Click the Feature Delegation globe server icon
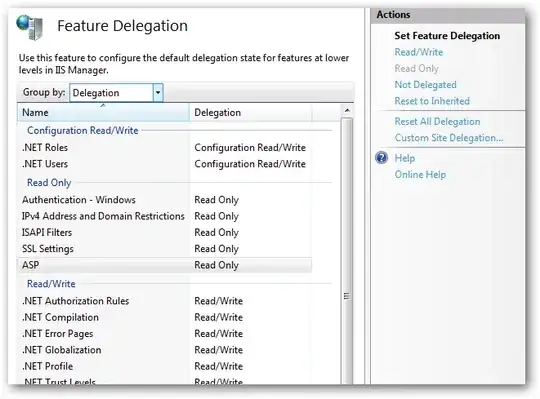Screen dimensions: 540x399 click(x=30, y=28)
